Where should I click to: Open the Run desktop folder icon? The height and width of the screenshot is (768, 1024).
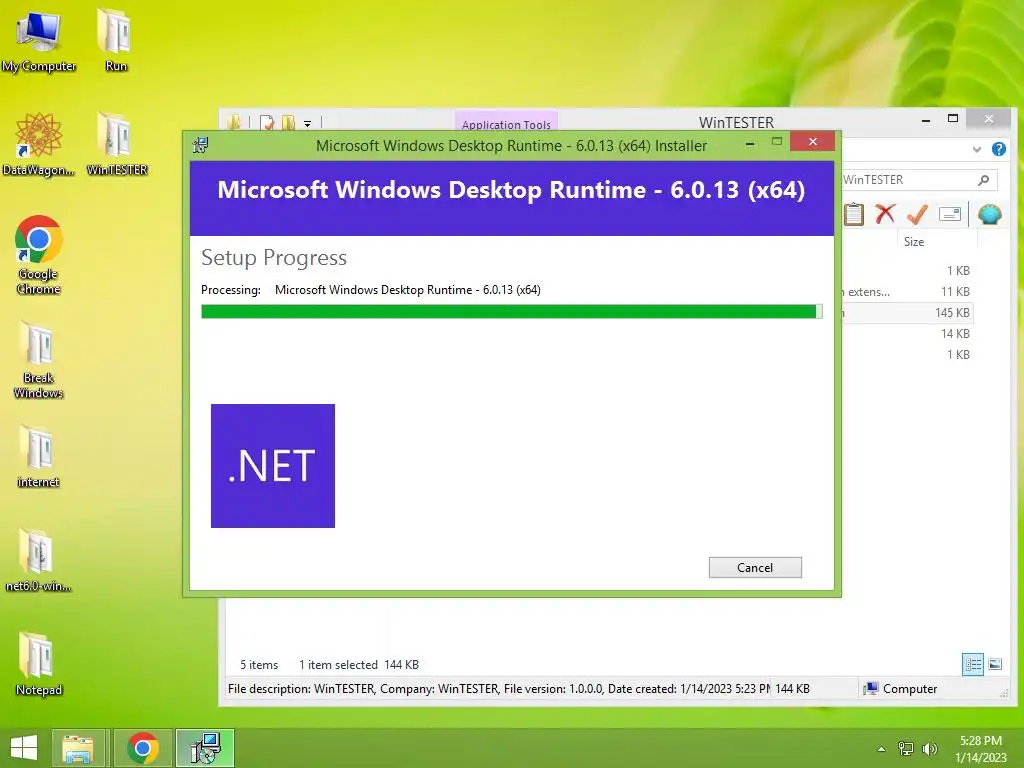(116, 41)
